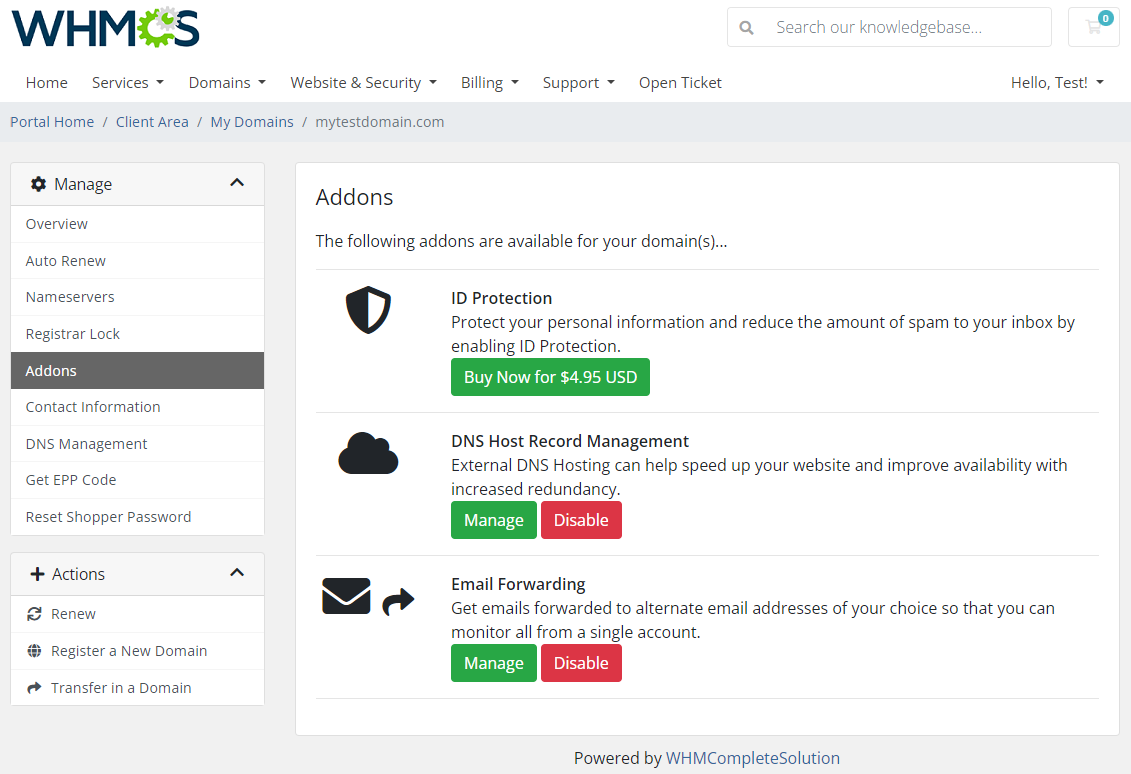Viewport: 1131px width, 774px height.
Task: Click the envelope icon for Email Forwarding
Action: [346, 595]
